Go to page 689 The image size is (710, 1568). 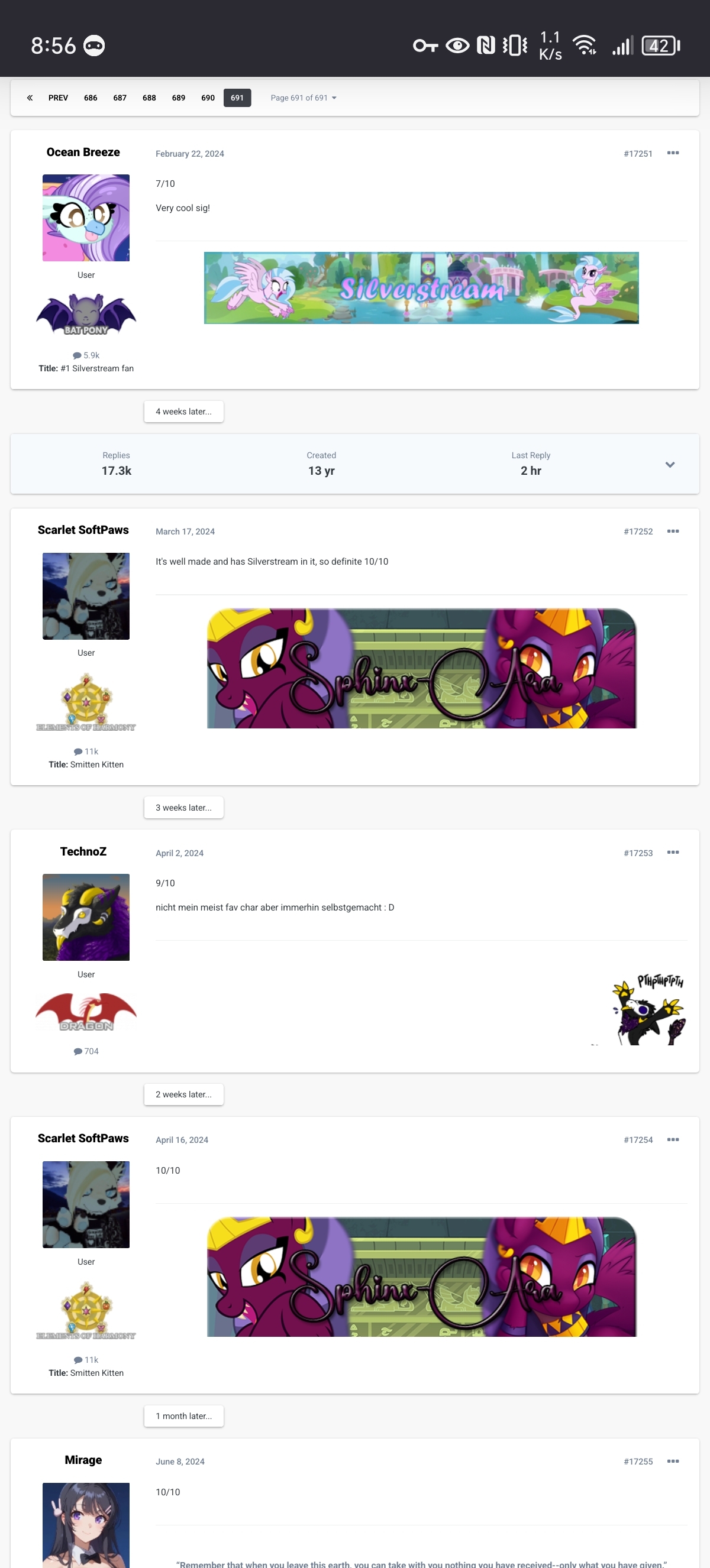179,98
